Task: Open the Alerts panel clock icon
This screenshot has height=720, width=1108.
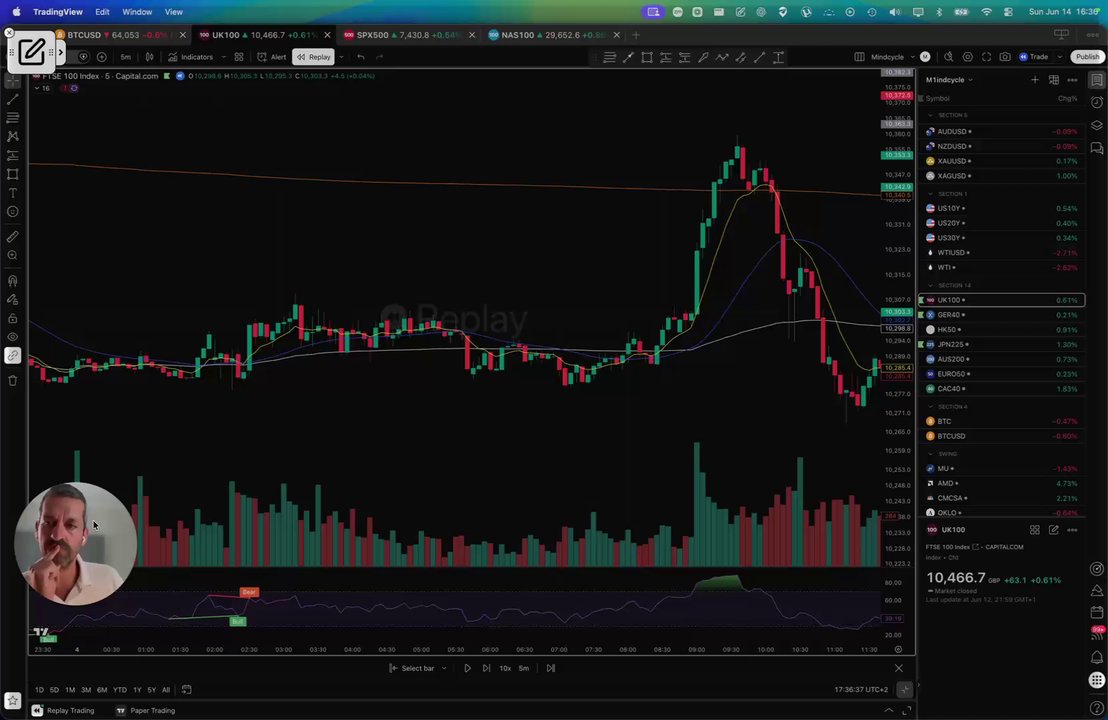Action: coord(1097,102)
